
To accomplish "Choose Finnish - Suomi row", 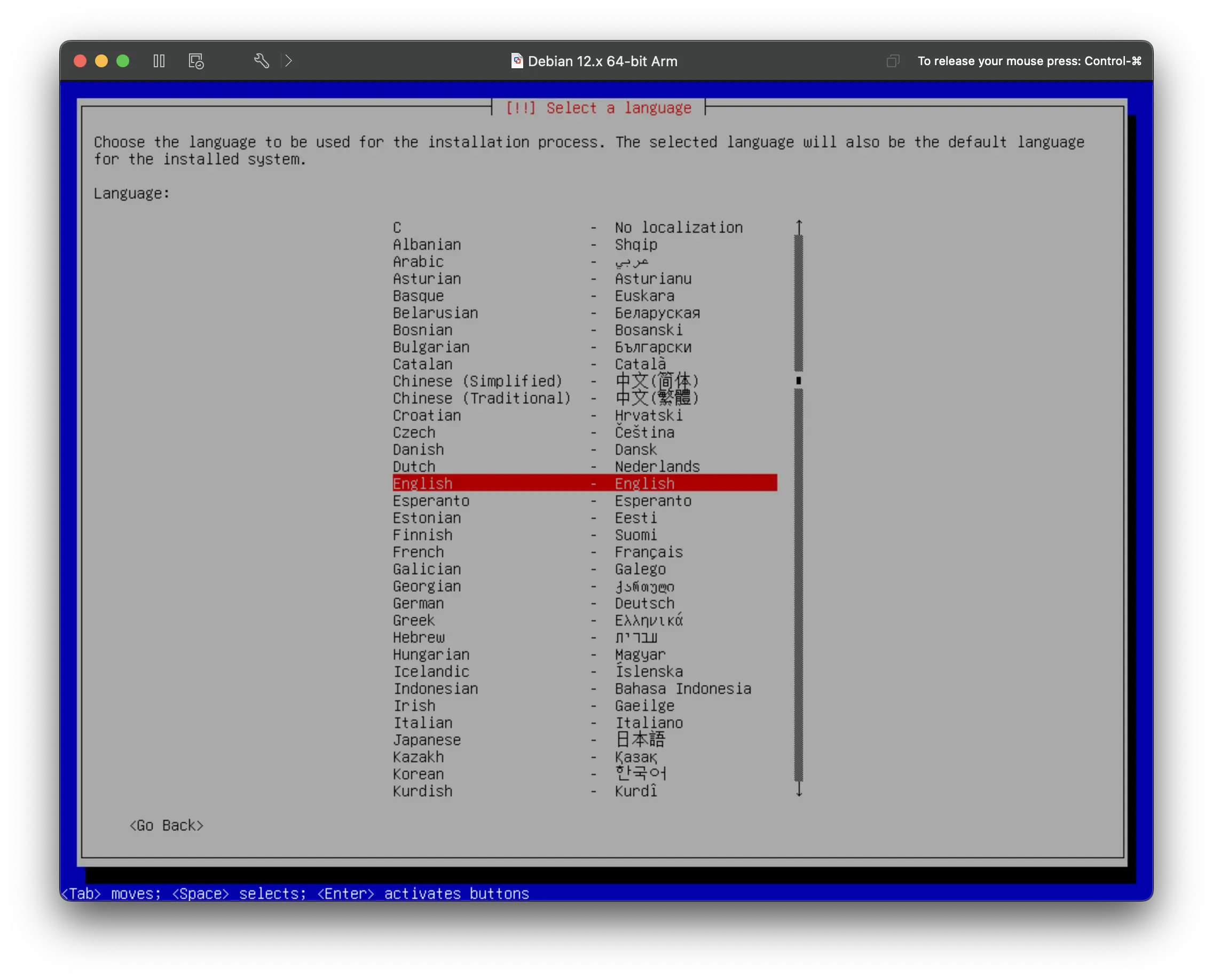I will 585,535.
